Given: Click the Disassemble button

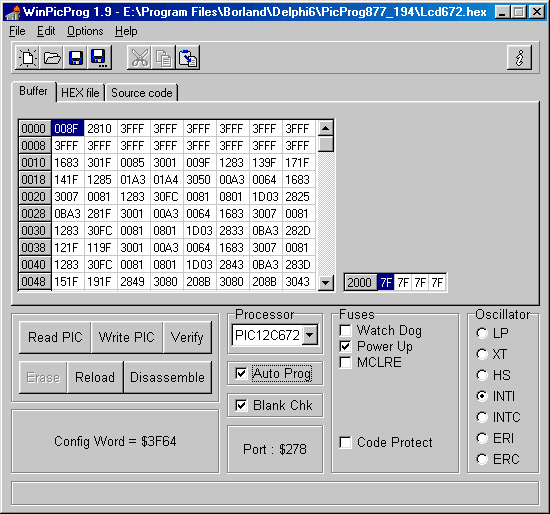Looking at the screenshot, I should pos(167,377).
